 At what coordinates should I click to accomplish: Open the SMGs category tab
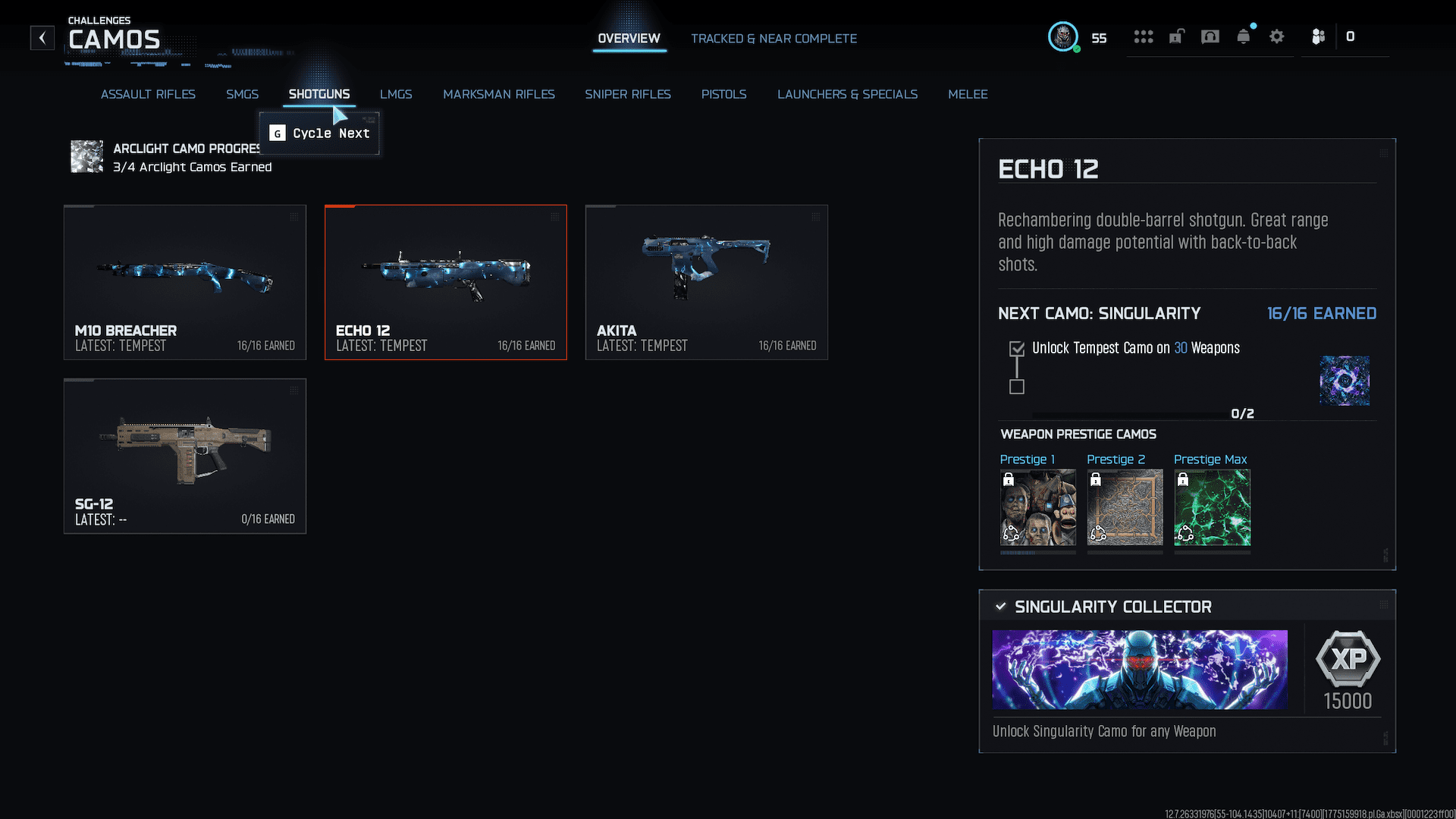(x=242, y=94)
